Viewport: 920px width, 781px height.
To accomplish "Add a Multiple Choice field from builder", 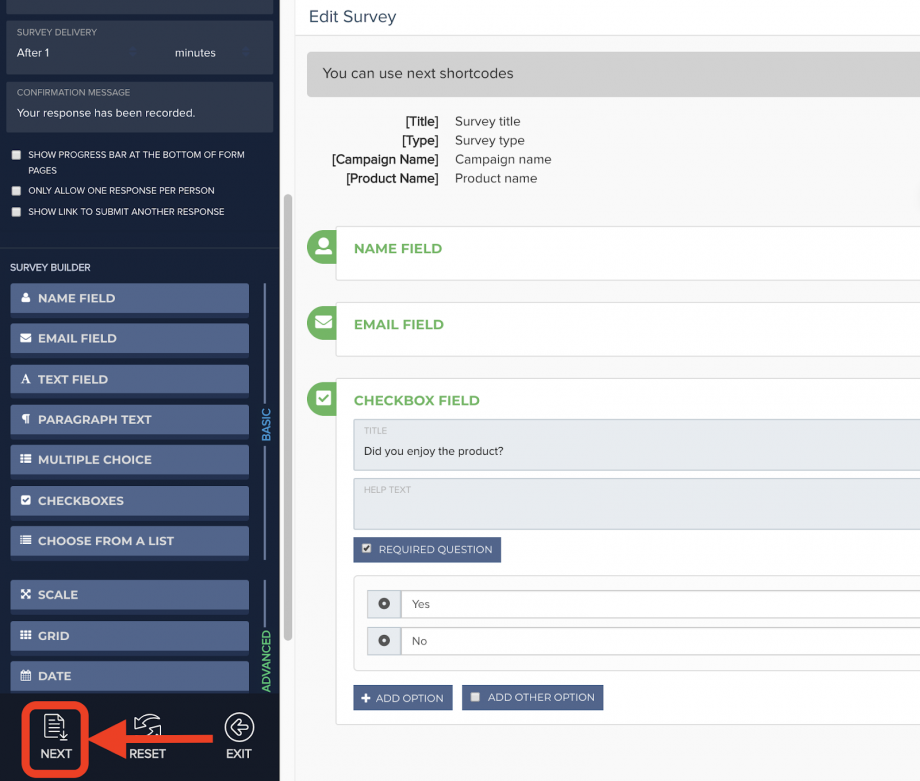I will [129, 460].
